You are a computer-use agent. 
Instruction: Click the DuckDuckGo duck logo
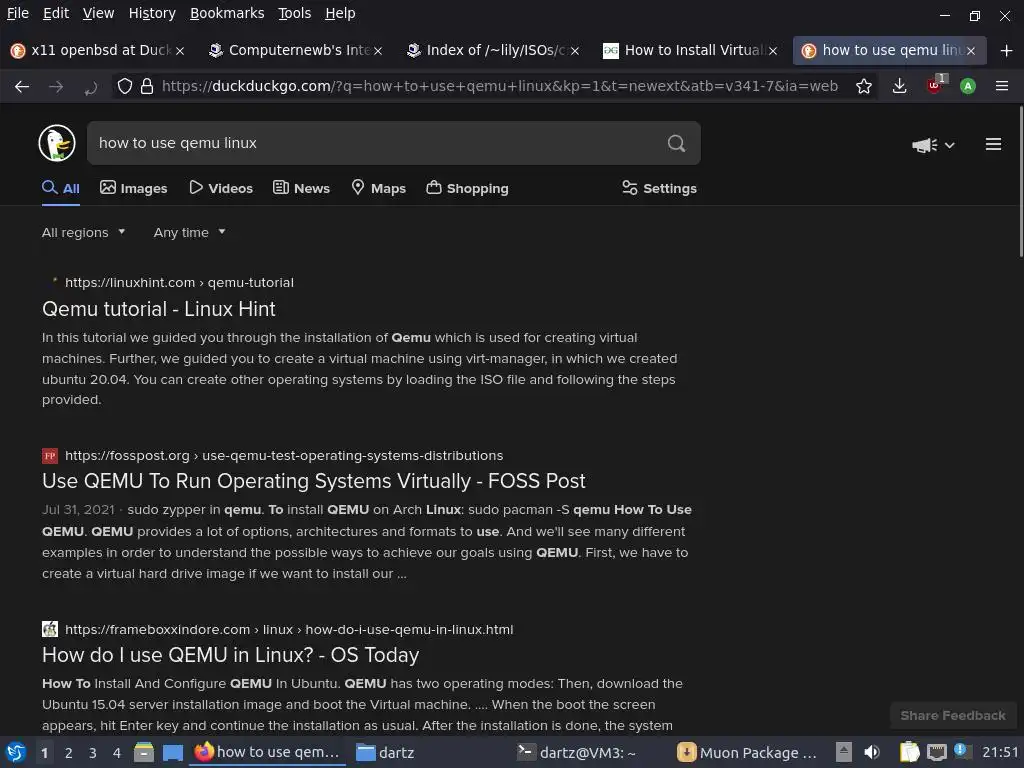coord(57,143)
